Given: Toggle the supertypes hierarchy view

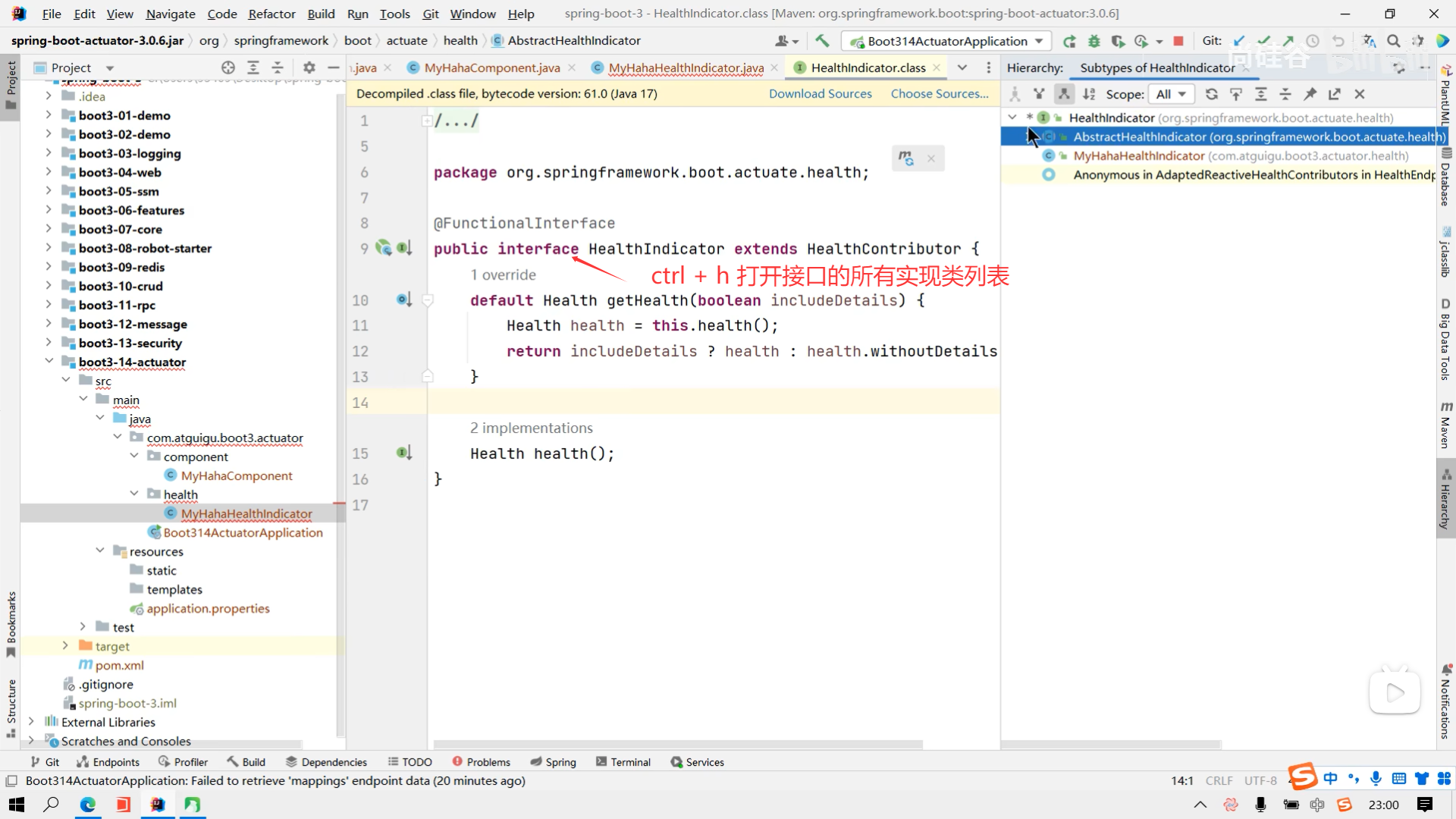Looking at the screenshot, I should [1039, 94].
